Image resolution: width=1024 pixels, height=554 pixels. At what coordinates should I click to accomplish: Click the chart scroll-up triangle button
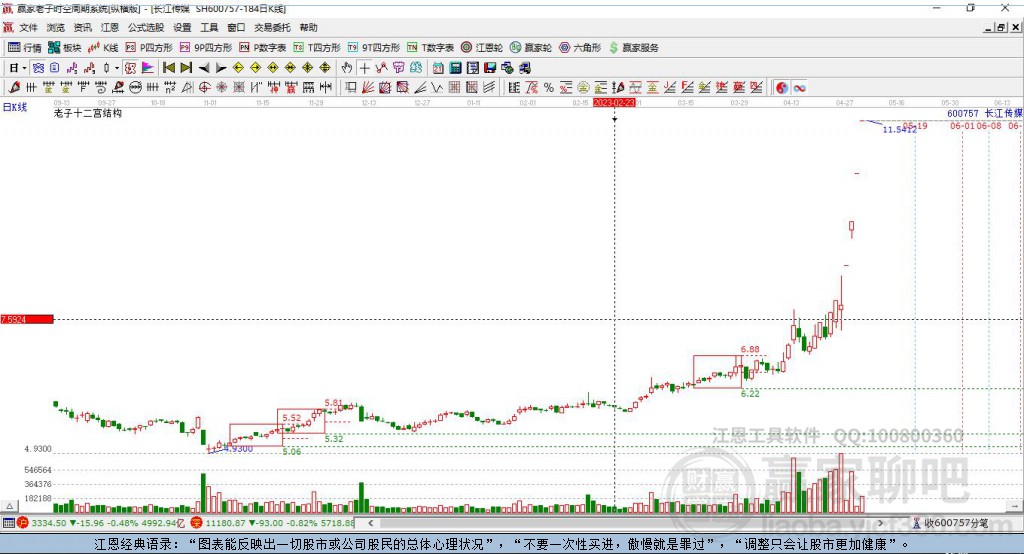click(9, 506)
